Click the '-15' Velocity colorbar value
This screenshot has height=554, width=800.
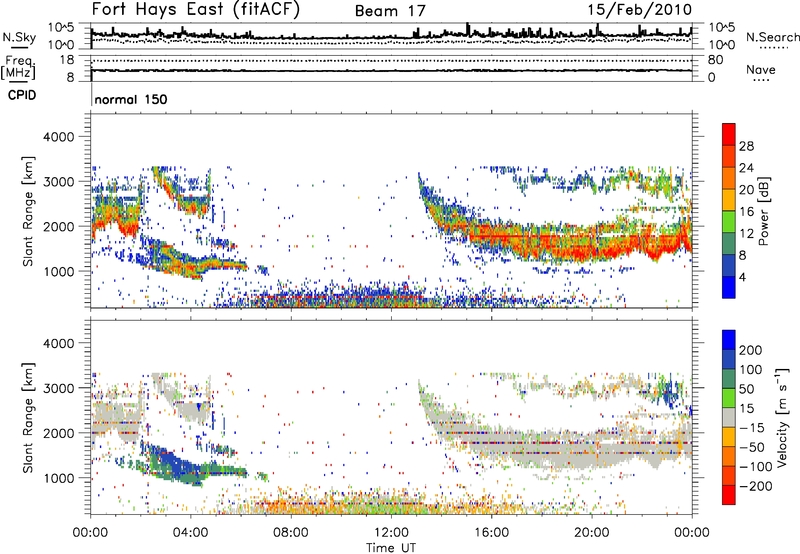tap(752, 427)
